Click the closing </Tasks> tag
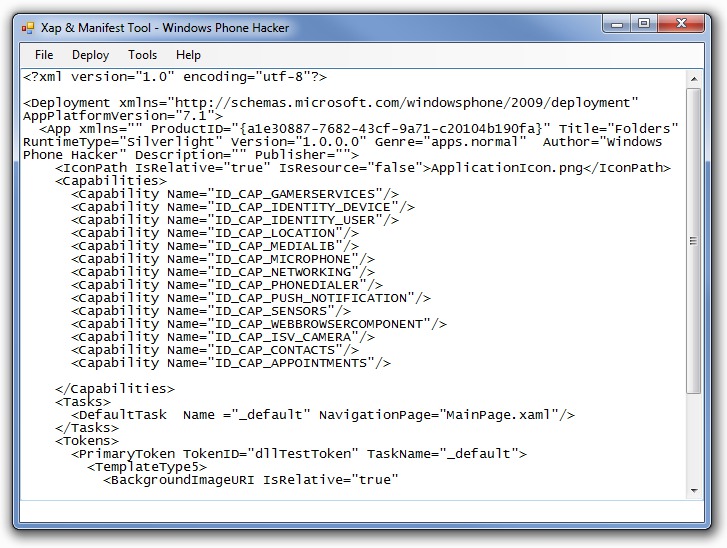 pos(87,427)
